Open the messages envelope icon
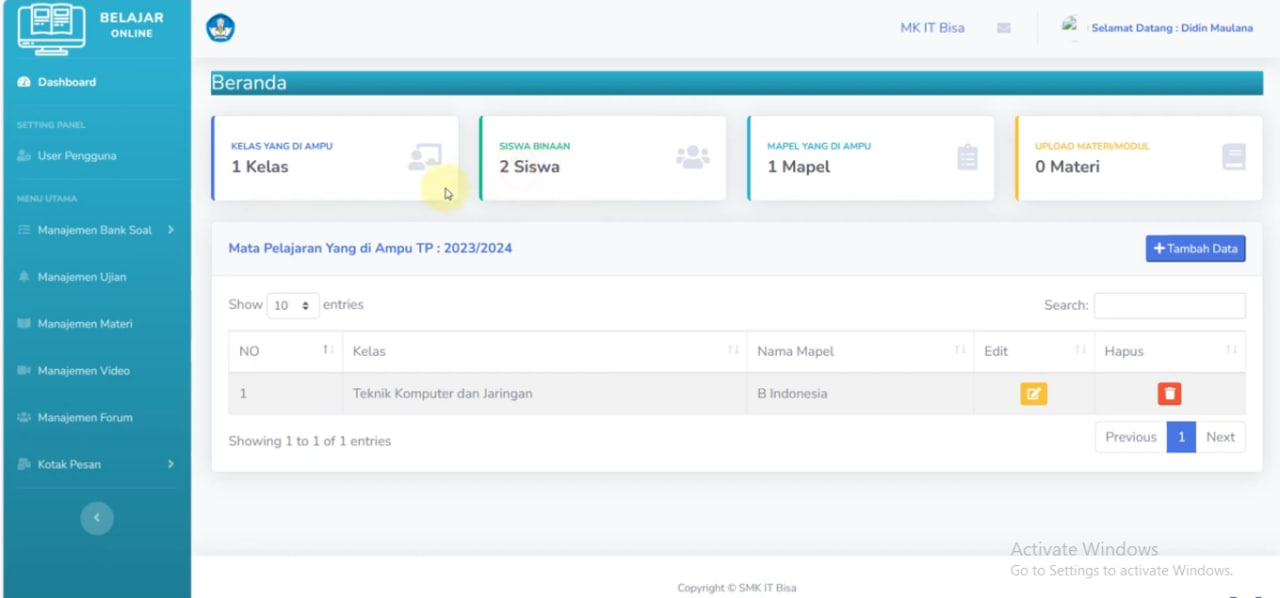 1004,27
